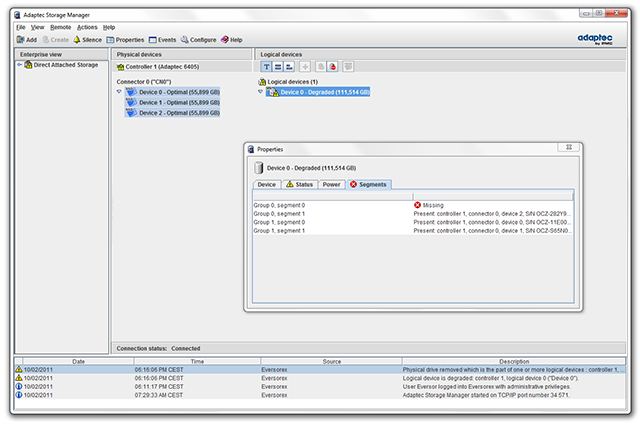Click info icon of the 06:11:17 PM event
The image size is (640, 424).
[x=19, y=386]
